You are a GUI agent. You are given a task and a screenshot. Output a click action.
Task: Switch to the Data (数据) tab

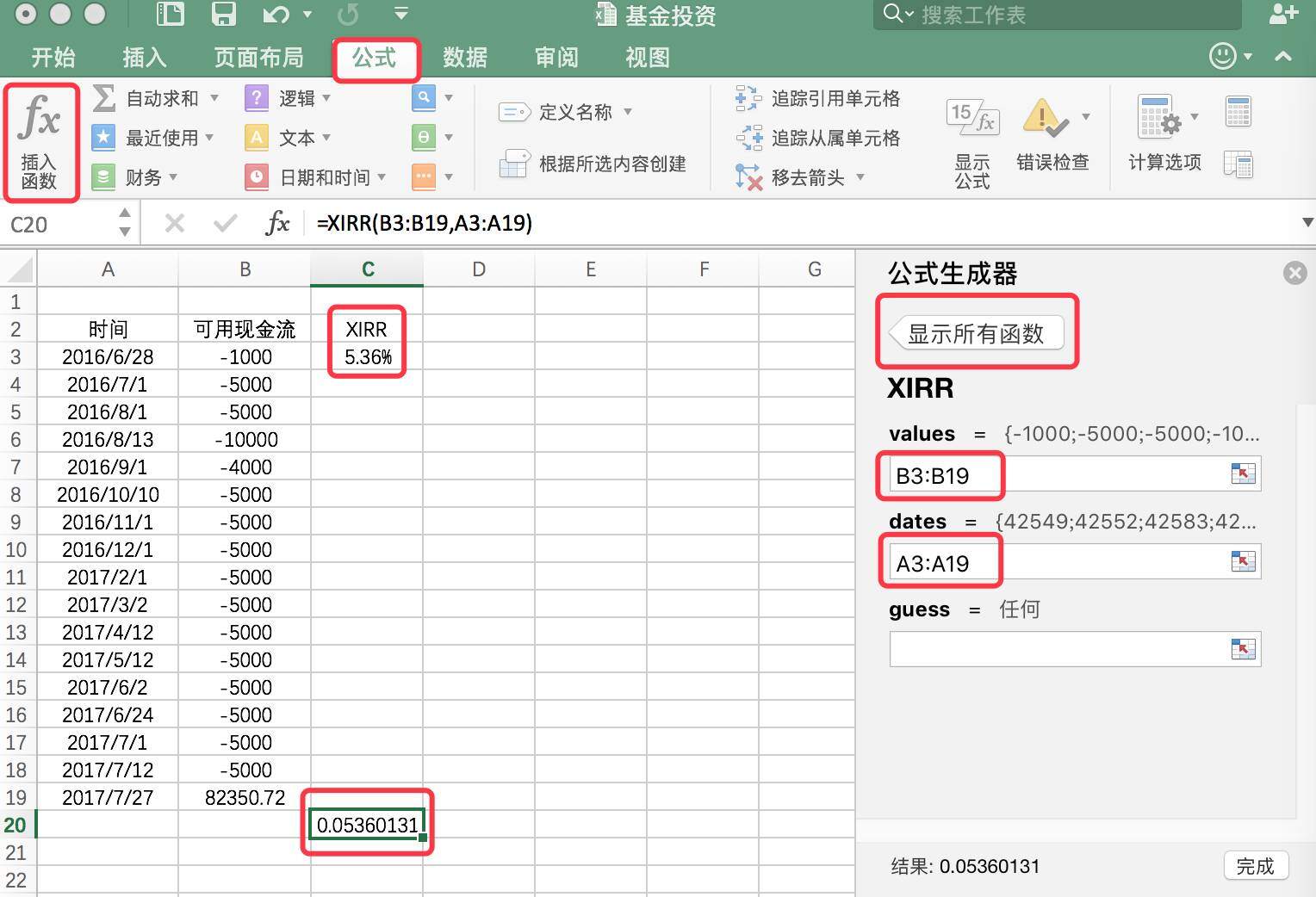[x=465, y=57]
